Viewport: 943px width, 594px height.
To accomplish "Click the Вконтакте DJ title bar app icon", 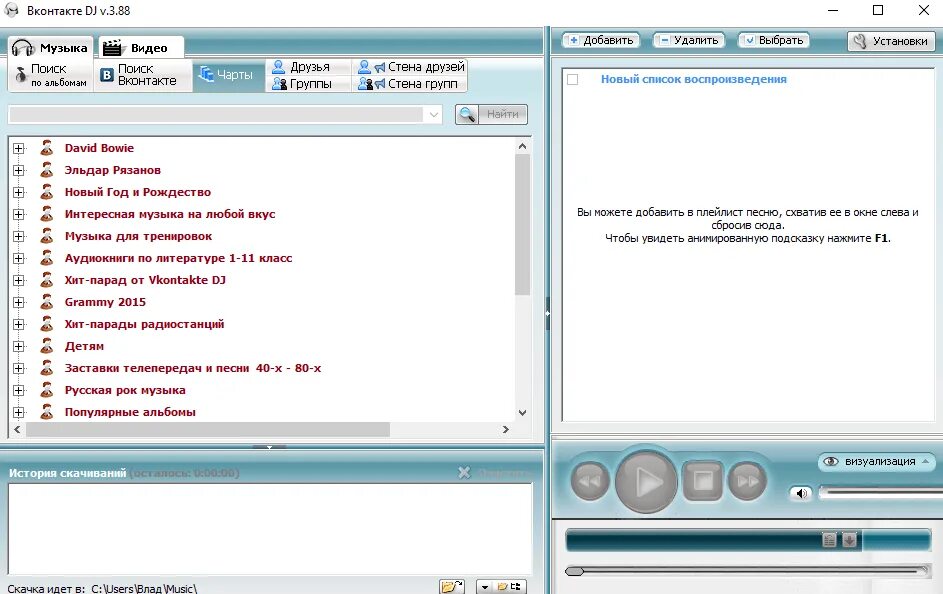I will tap(11, 10).
